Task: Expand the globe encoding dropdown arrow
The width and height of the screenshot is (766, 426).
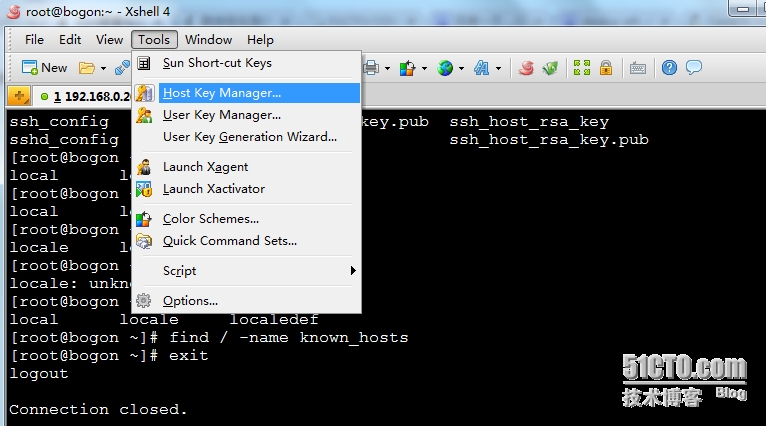Action: 461,68
